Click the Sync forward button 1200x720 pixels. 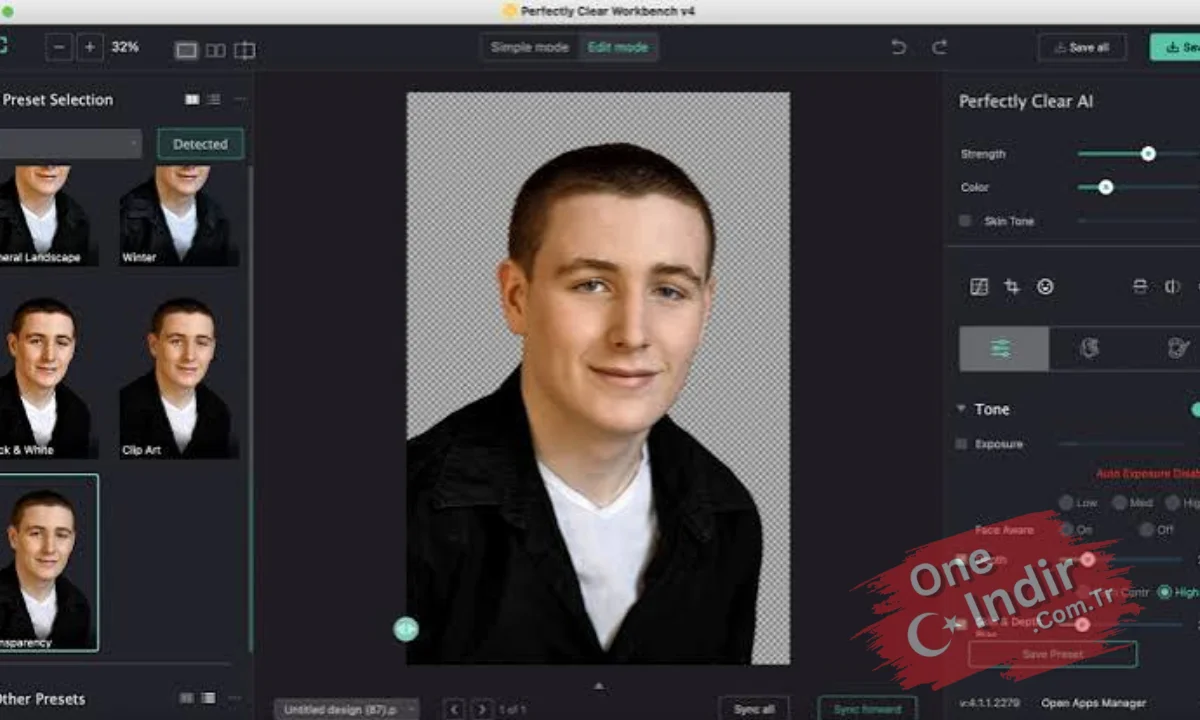(x=867, y=709)
